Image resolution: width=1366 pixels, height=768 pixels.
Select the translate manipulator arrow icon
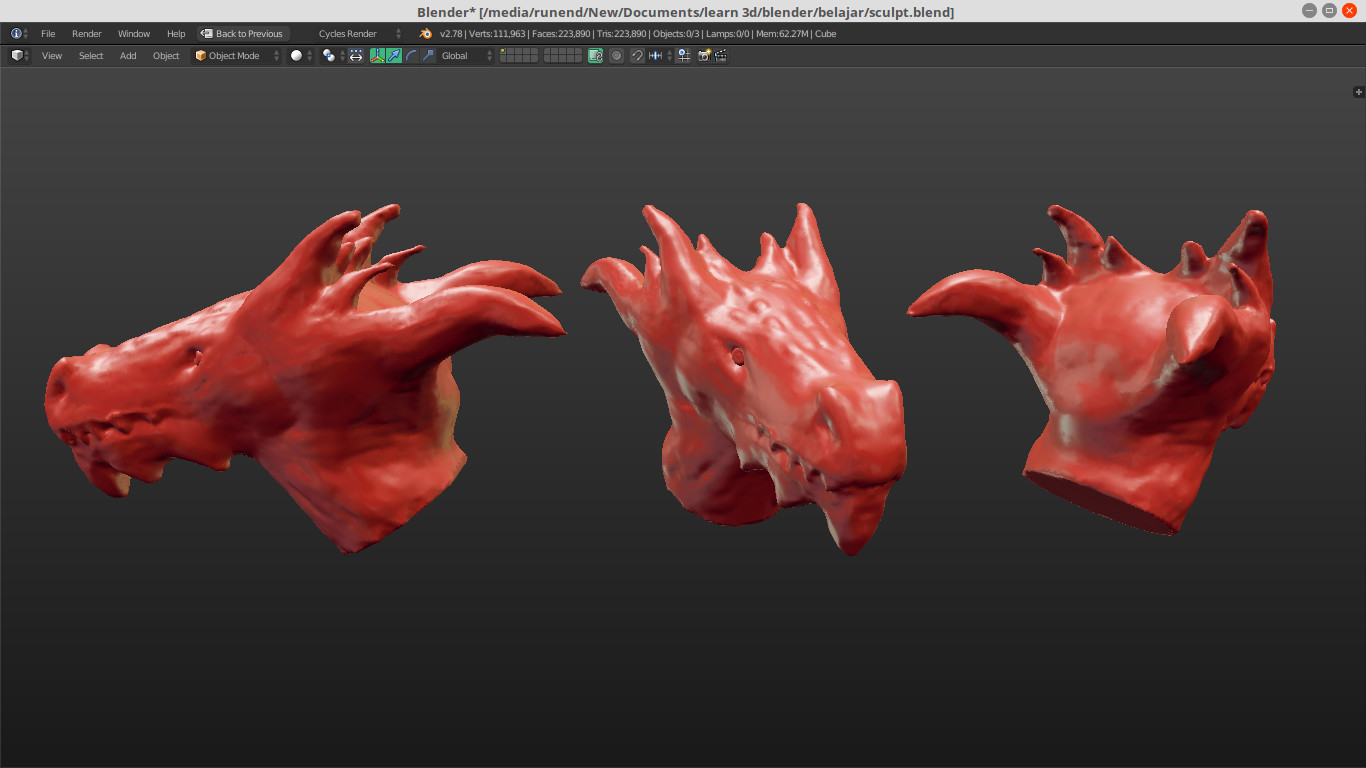click(x=392, y=55)
